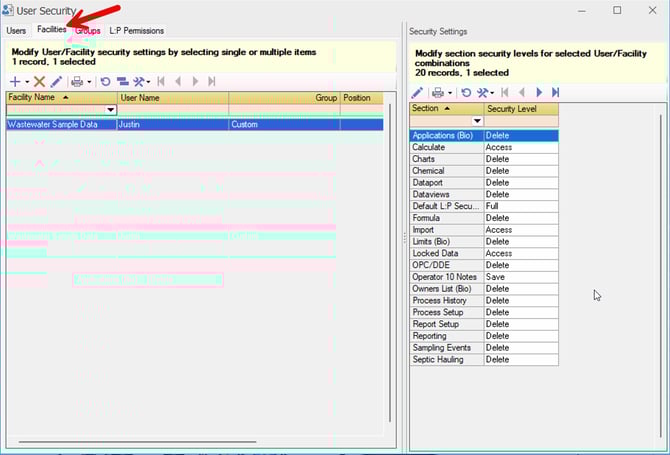670x455 pixels.
Task: Click edit pencil in left toolbar
Action: pos(56,81)
